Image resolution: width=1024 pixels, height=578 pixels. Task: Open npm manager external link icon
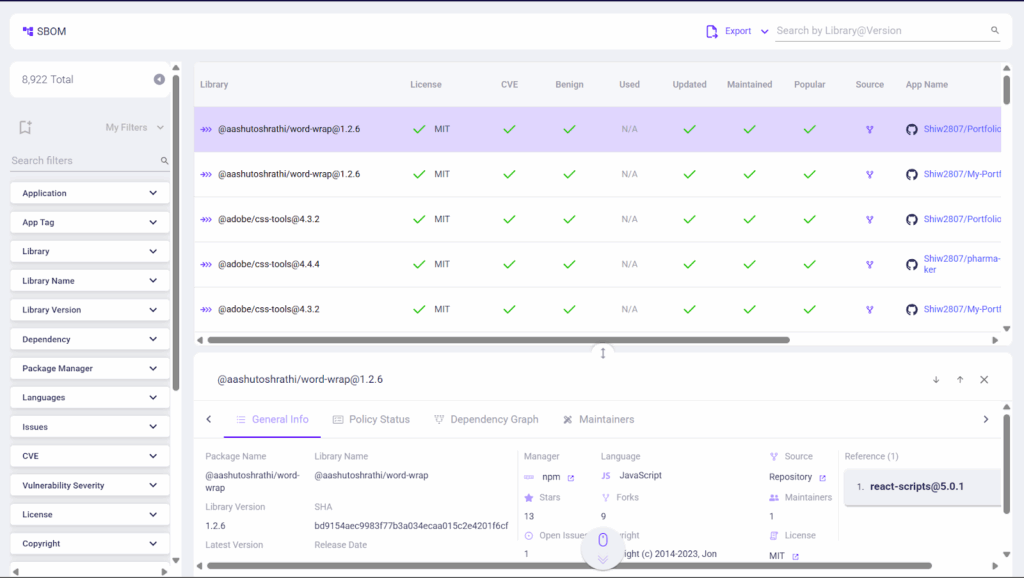point(571,478)
